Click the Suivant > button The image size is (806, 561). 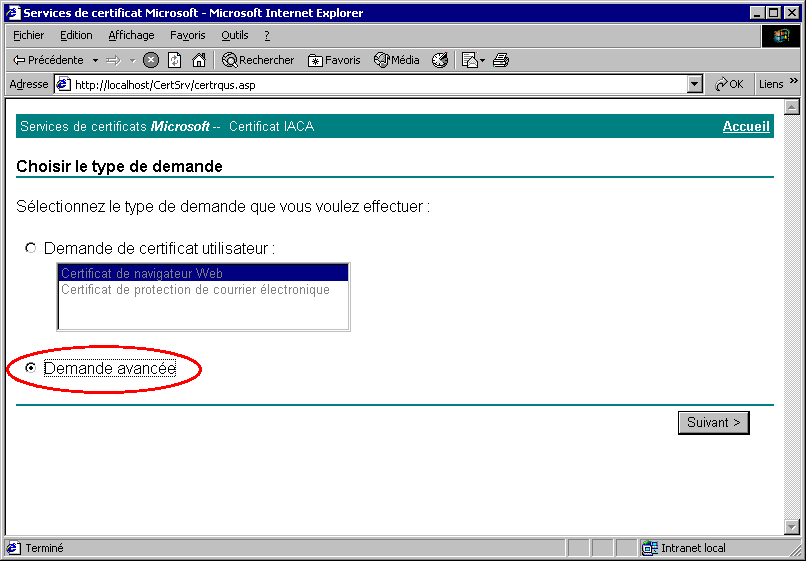click(713, 423)
